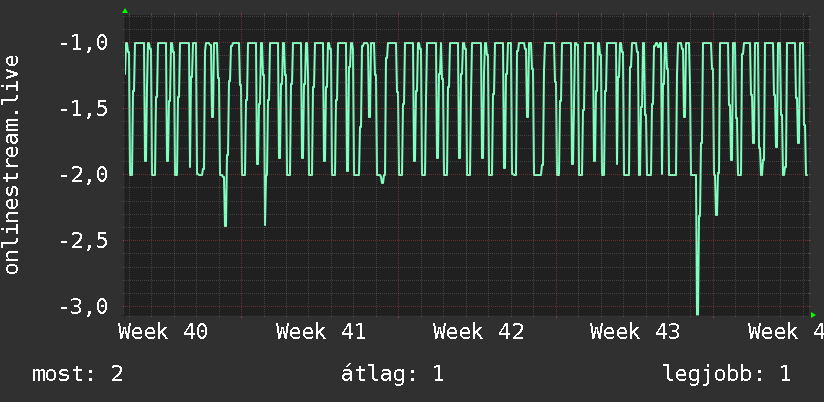The height and width of the screenshot is (402, 824).
Task: Click the "legjobb: 1" statistic
Action: tap(726, 374)
